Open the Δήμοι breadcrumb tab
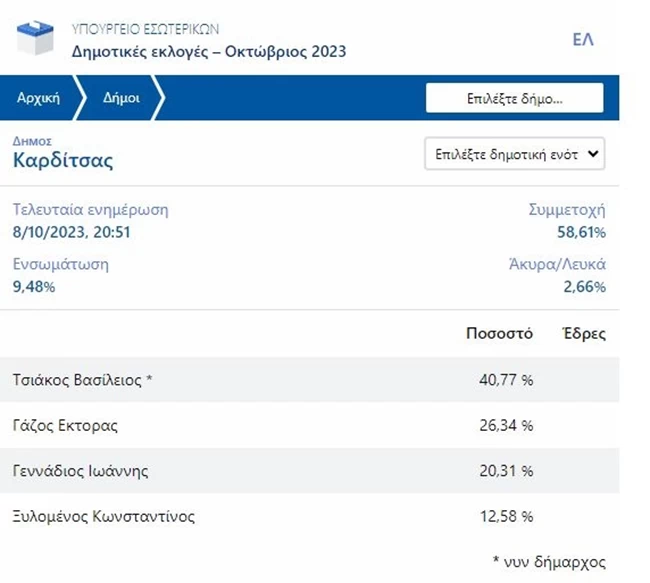Screen dimensions: 650x583 [x=121, y=98]
